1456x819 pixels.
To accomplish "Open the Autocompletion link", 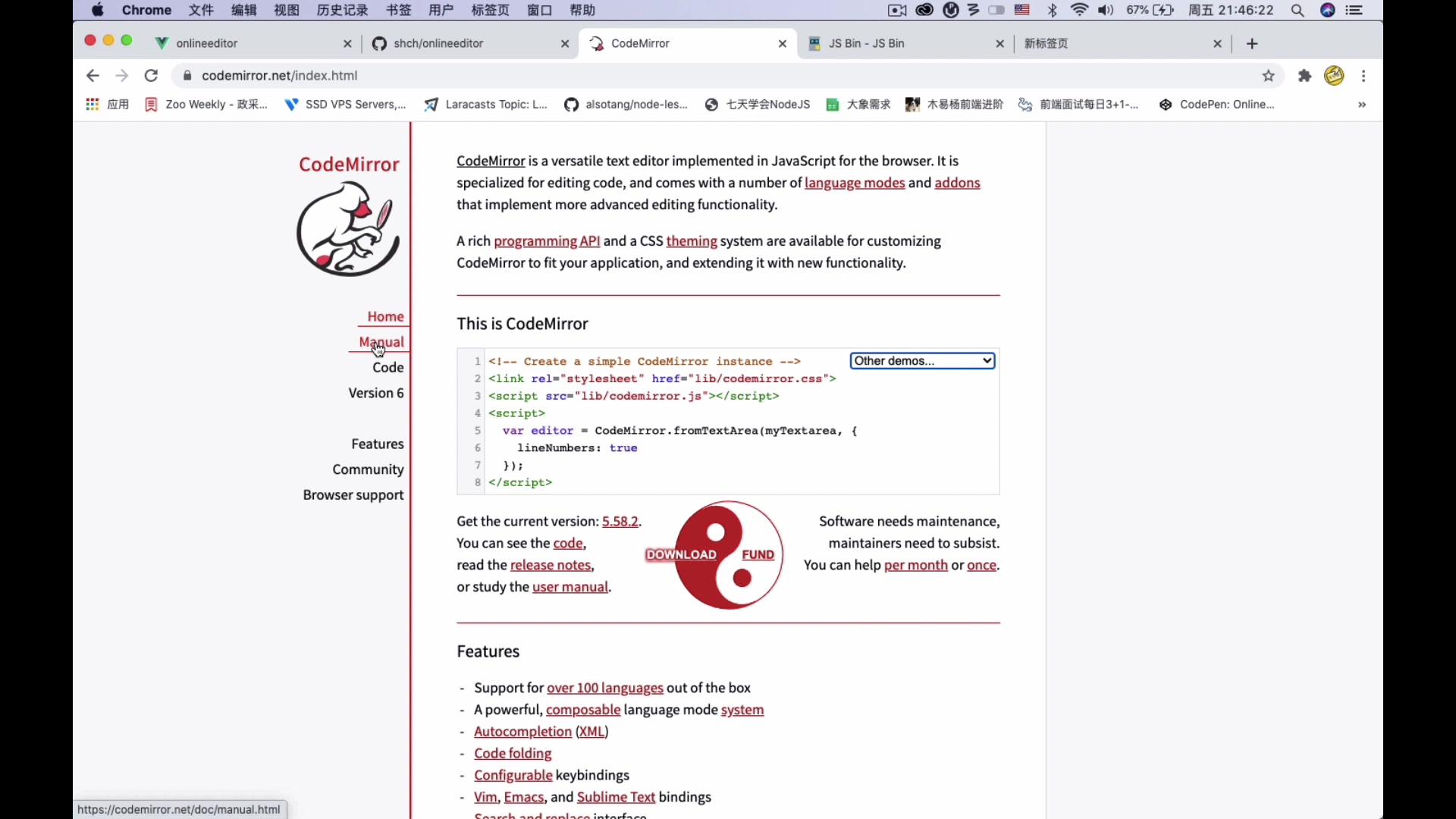I will coord(522,732).
